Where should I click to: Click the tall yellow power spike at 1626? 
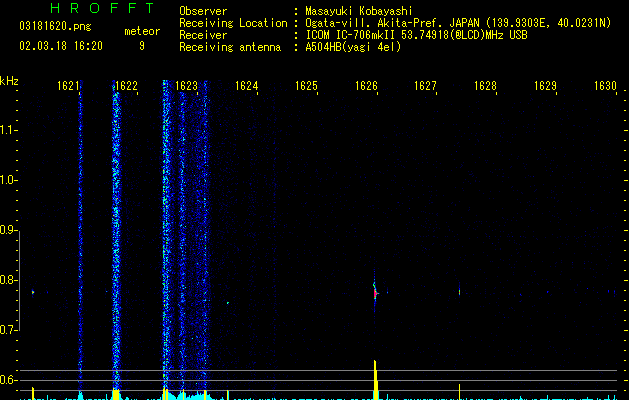(375, 380)
